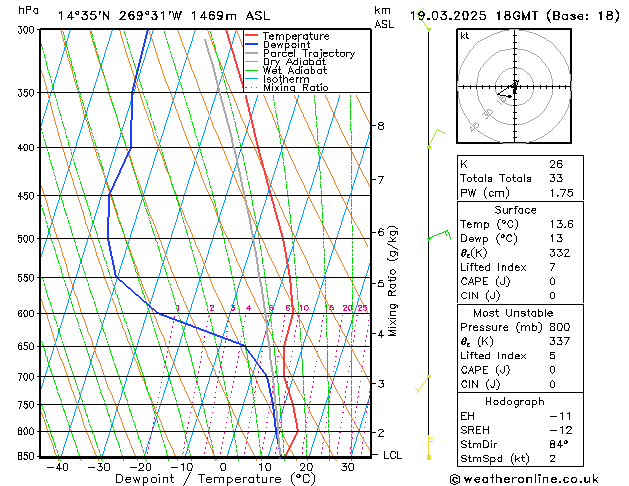Viewport: 629px width, 486px height.
Task: Click the 850 hPa pressure level label
Action: tap(28, 456)
